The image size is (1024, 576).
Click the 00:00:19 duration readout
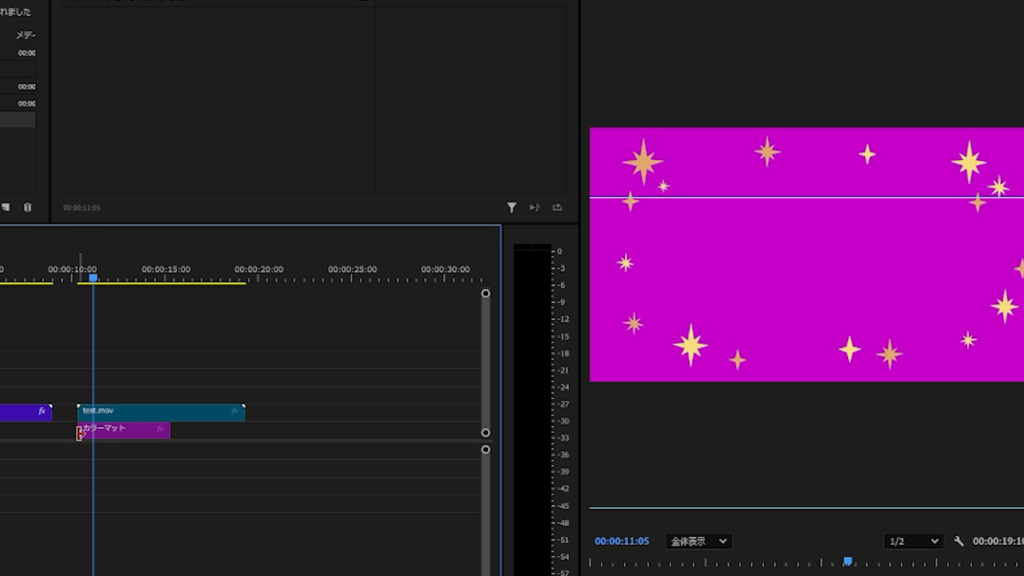pyautogui.click(x=998, y=541)
